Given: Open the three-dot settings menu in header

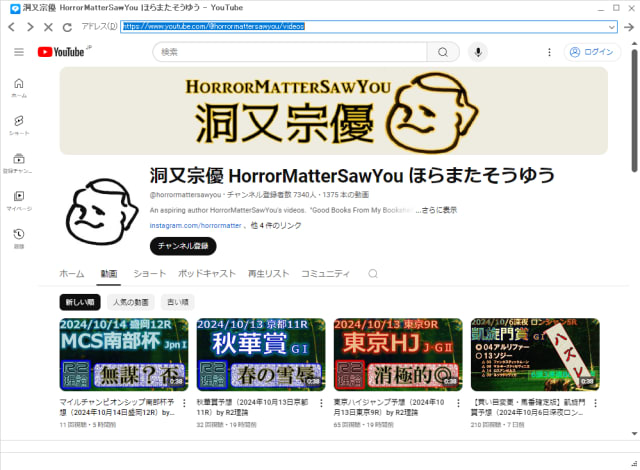Looking at the screenshot, I should tap(549, 52).
